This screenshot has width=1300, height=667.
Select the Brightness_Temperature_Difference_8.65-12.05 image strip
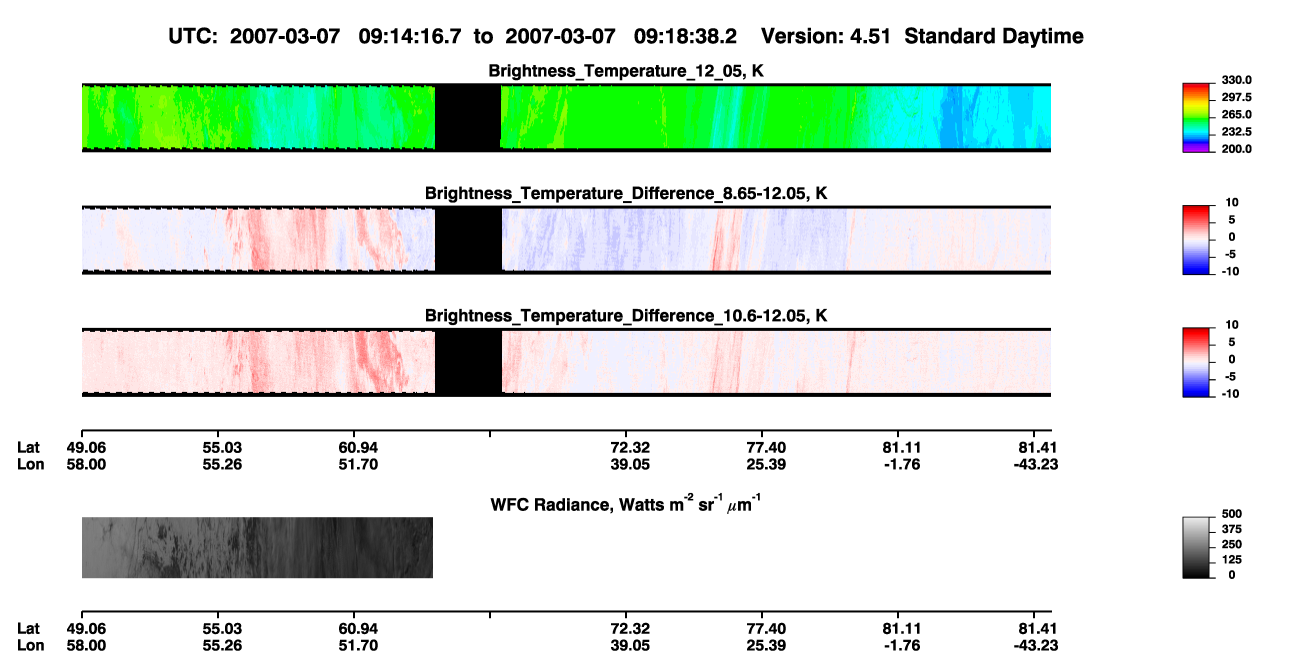(566, 240)
